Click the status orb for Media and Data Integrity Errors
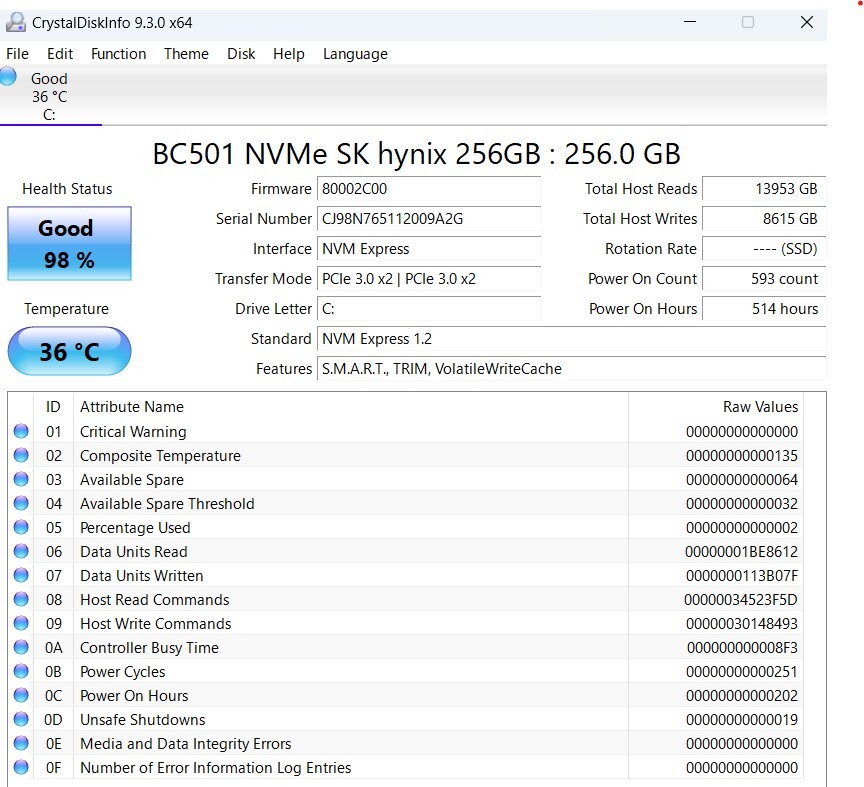This screenshot has width=864, height=787. click(x=21, y=744)
